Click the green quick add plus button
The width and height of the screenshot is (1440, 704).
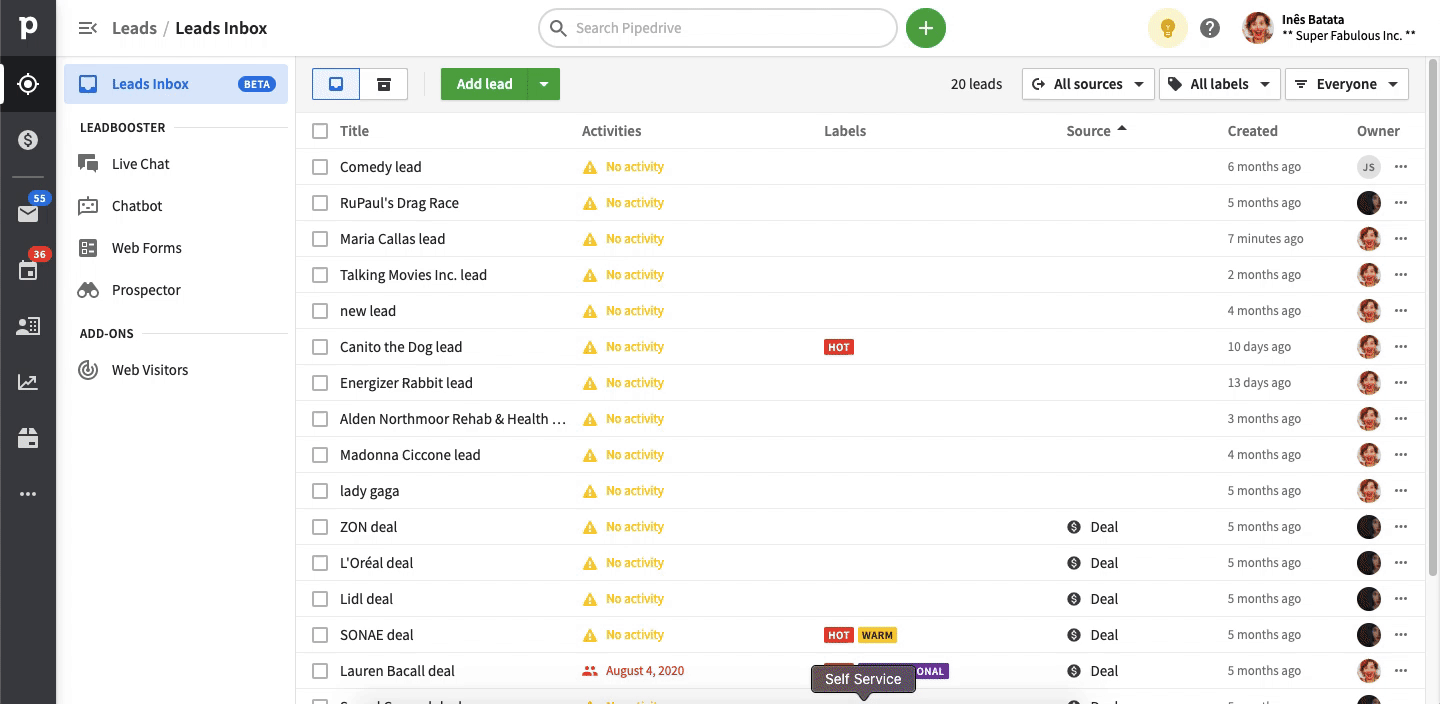point(926,28)
